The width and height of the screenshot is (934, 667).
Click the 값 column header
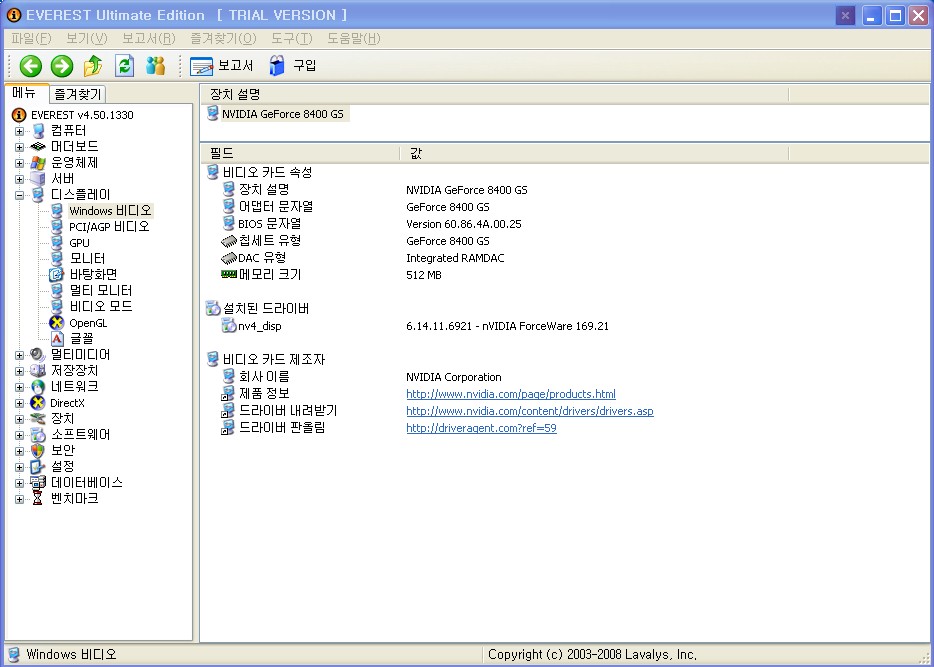click(594, 154)
